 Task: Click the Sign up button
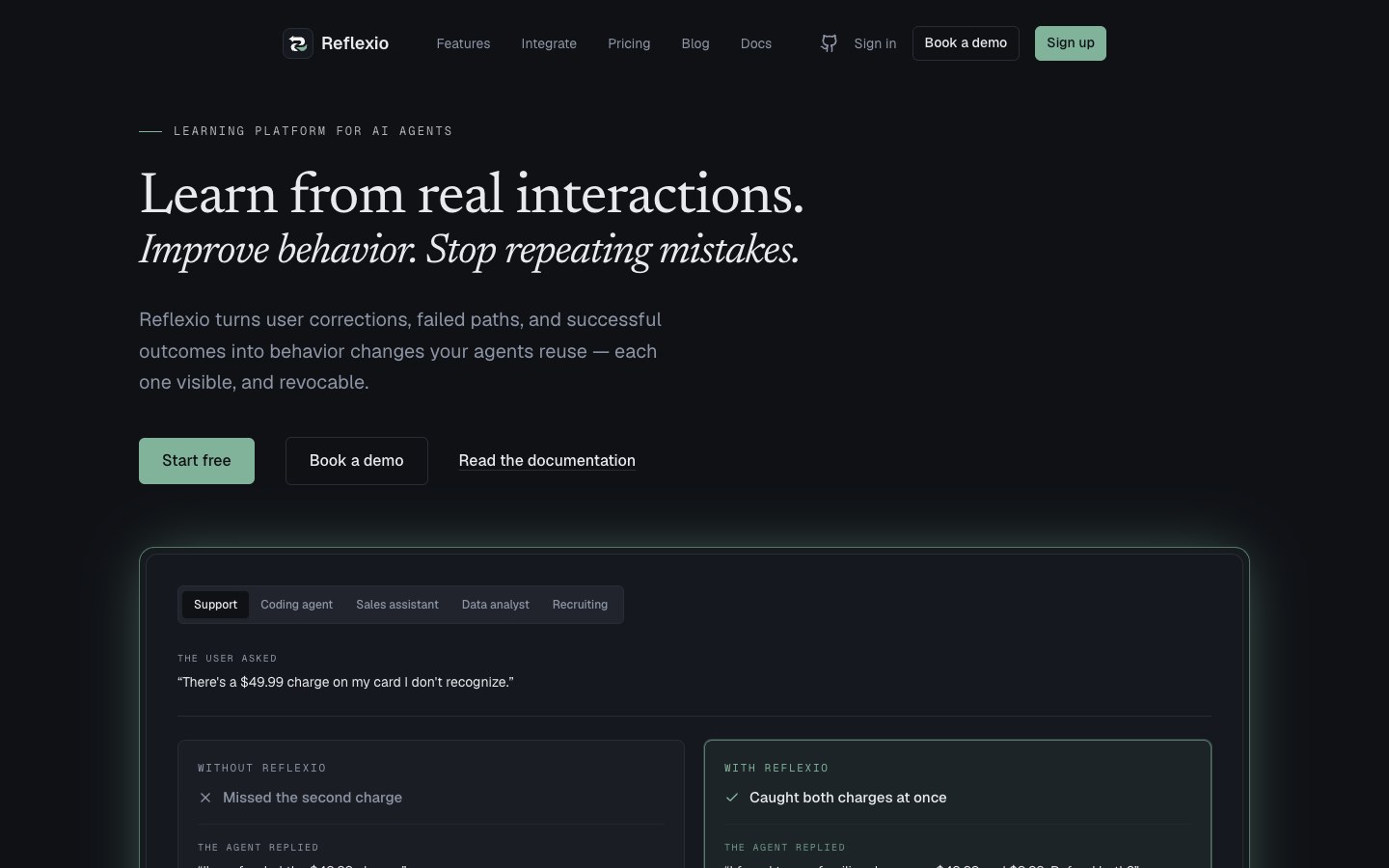click(x=1071, y=43)
